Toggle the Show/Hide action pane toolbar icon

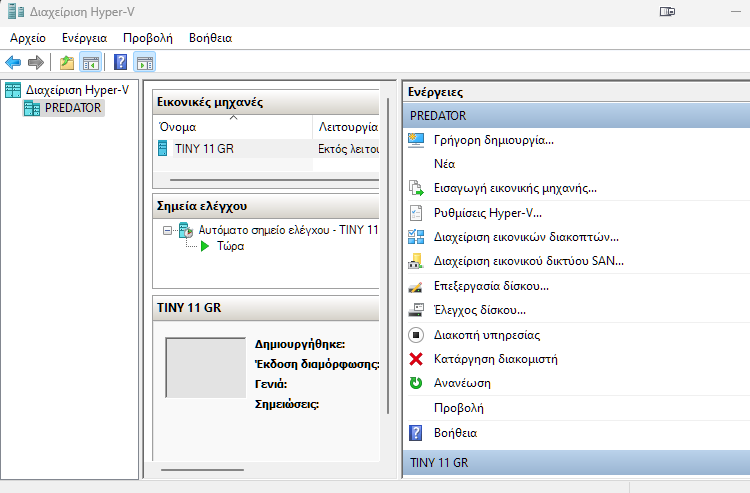[145, 62]
